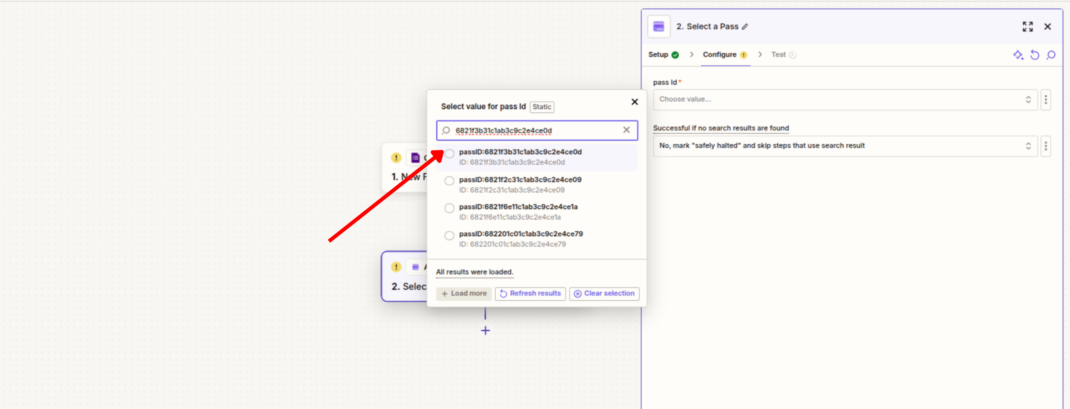
Task: Click into the pass Id search input field
Action: (537, 130)
